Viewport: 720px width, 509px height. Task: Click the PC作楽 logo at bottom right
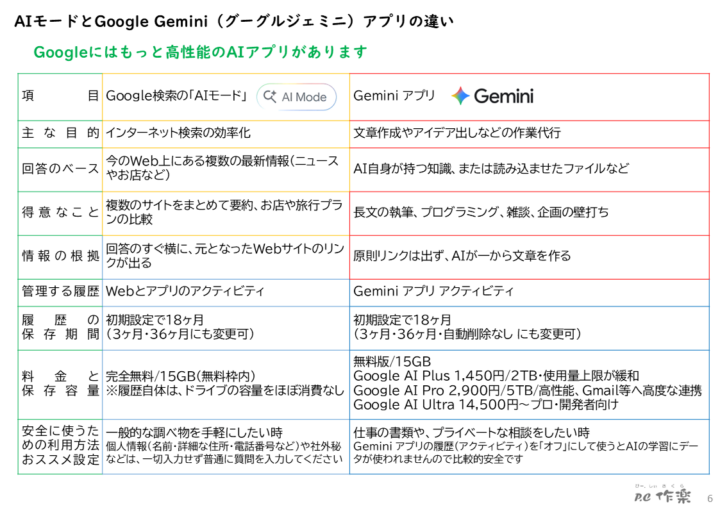pos(662,495)
